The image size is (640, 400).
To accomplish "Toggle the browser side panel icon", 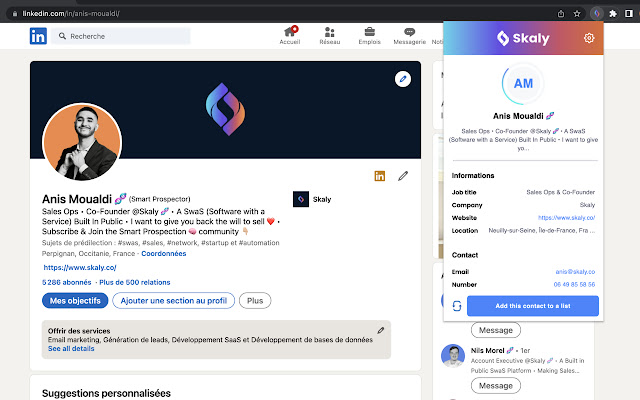I will (629, 13).
